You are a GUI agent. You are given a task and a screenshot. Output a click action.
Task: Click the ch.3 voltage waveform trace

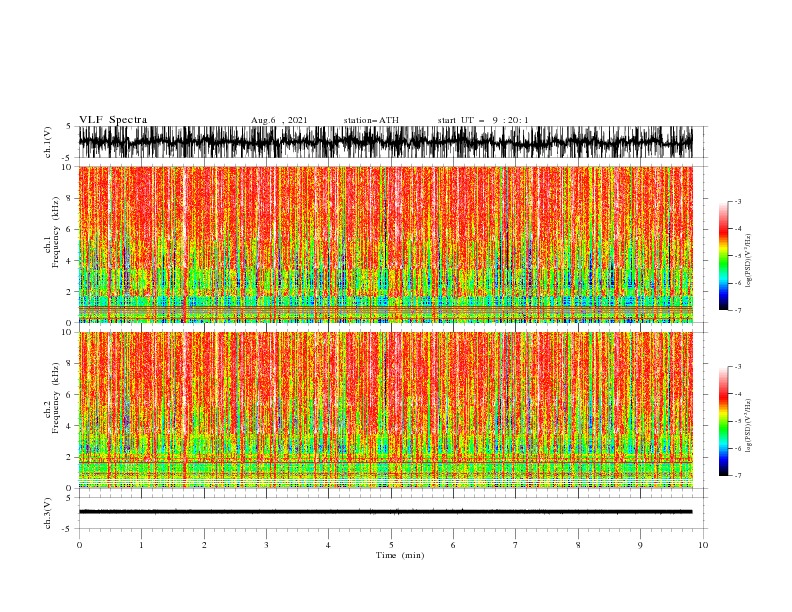click(x=385, y=512)
